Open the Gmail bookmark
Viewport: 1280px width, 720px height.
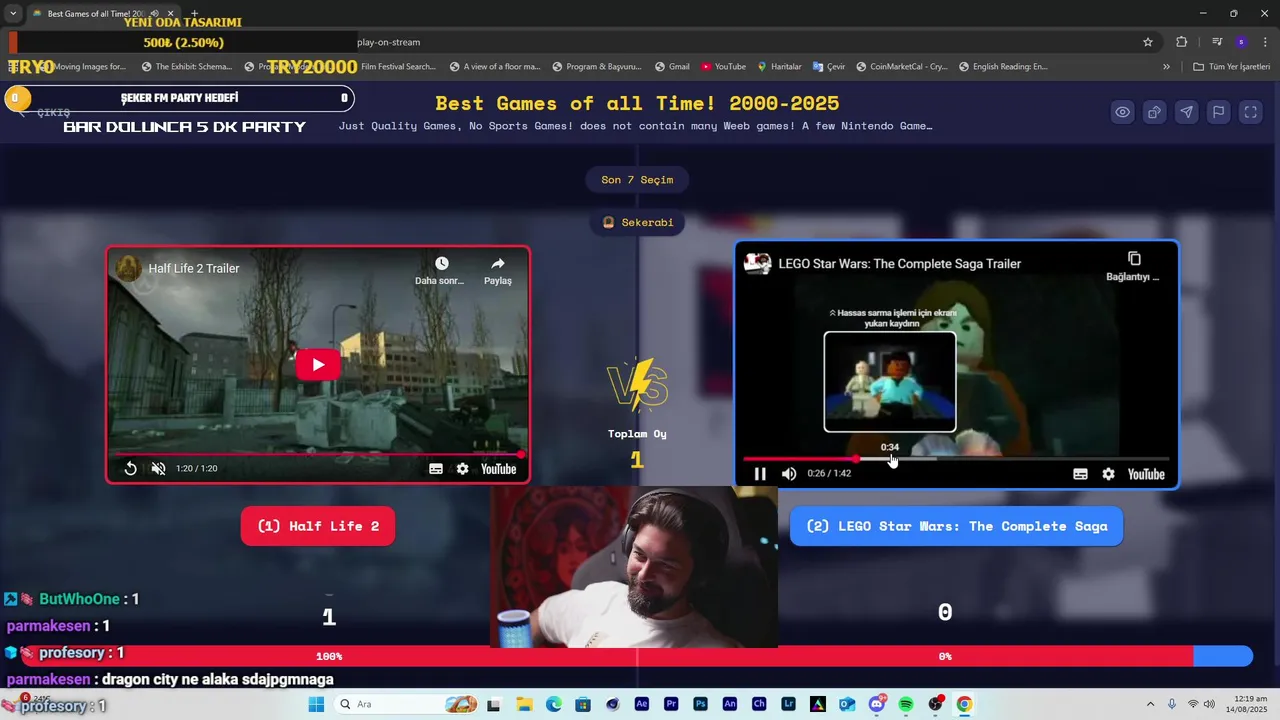(x=672, y=67)
